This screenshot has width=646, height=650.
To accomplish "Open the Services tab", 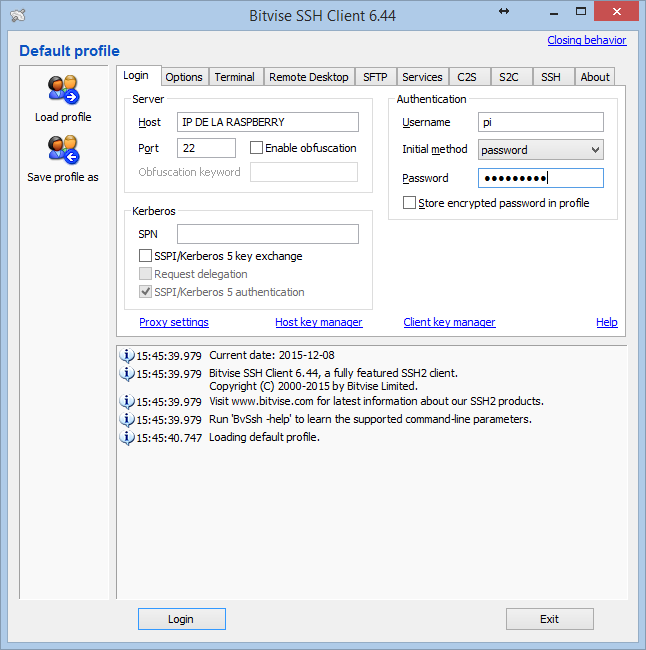I will click(422, 77).
